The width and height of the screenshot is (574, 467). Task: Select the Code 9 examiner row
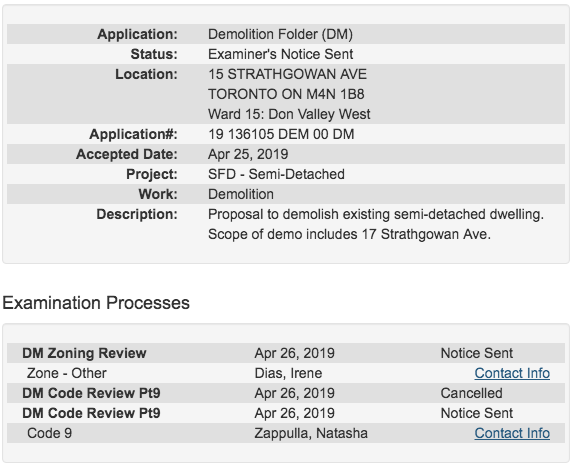click(286, 433)
